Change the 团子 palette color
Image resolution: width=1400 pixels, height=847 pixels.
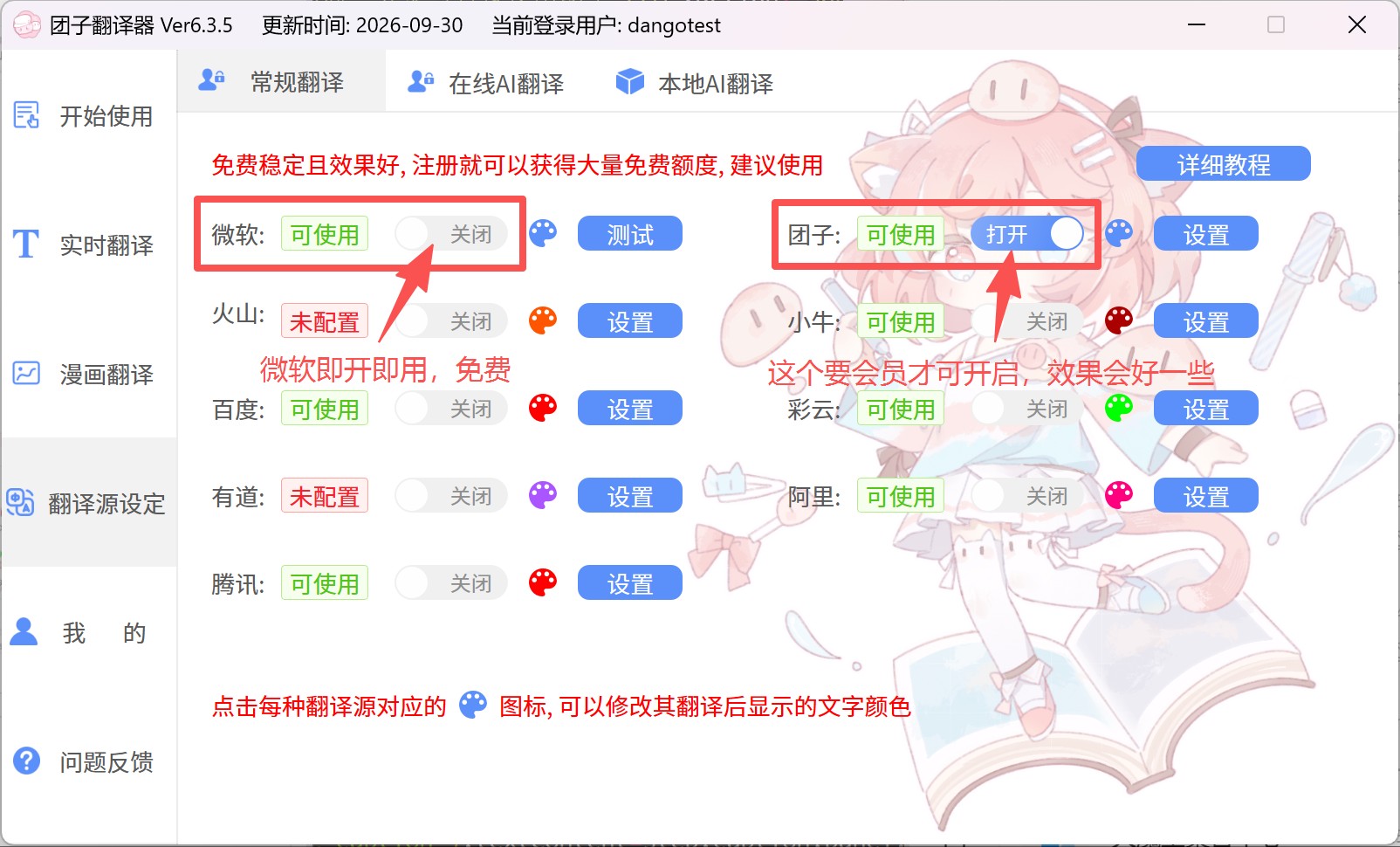[1119, 233]
